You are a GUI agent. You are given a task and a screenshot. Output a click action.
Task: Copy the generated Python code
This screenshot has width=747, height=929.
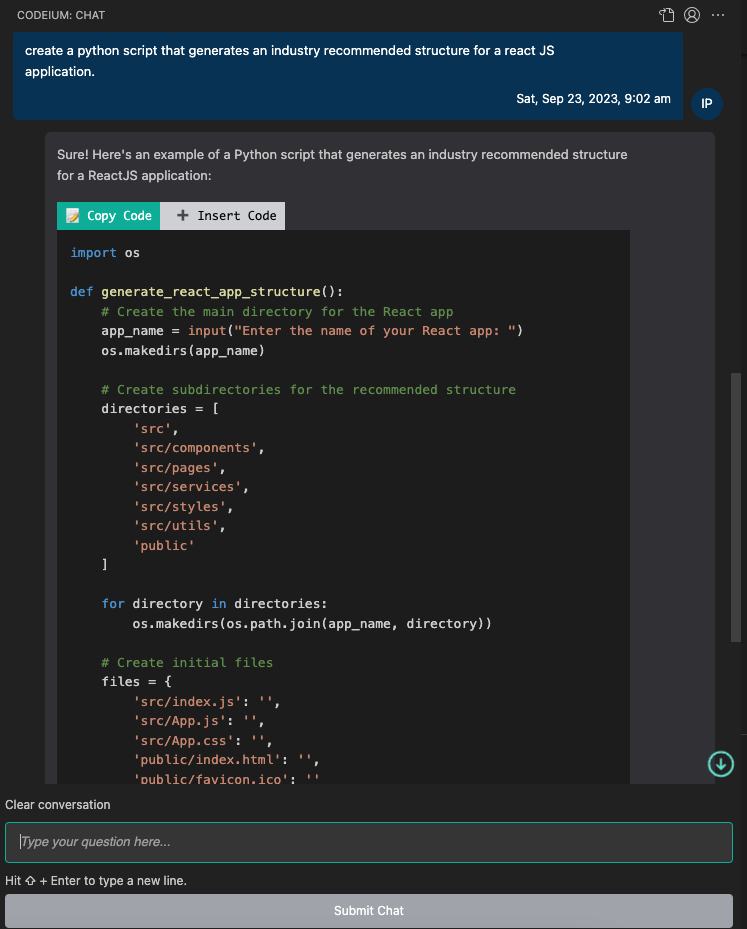click(109, 216)
